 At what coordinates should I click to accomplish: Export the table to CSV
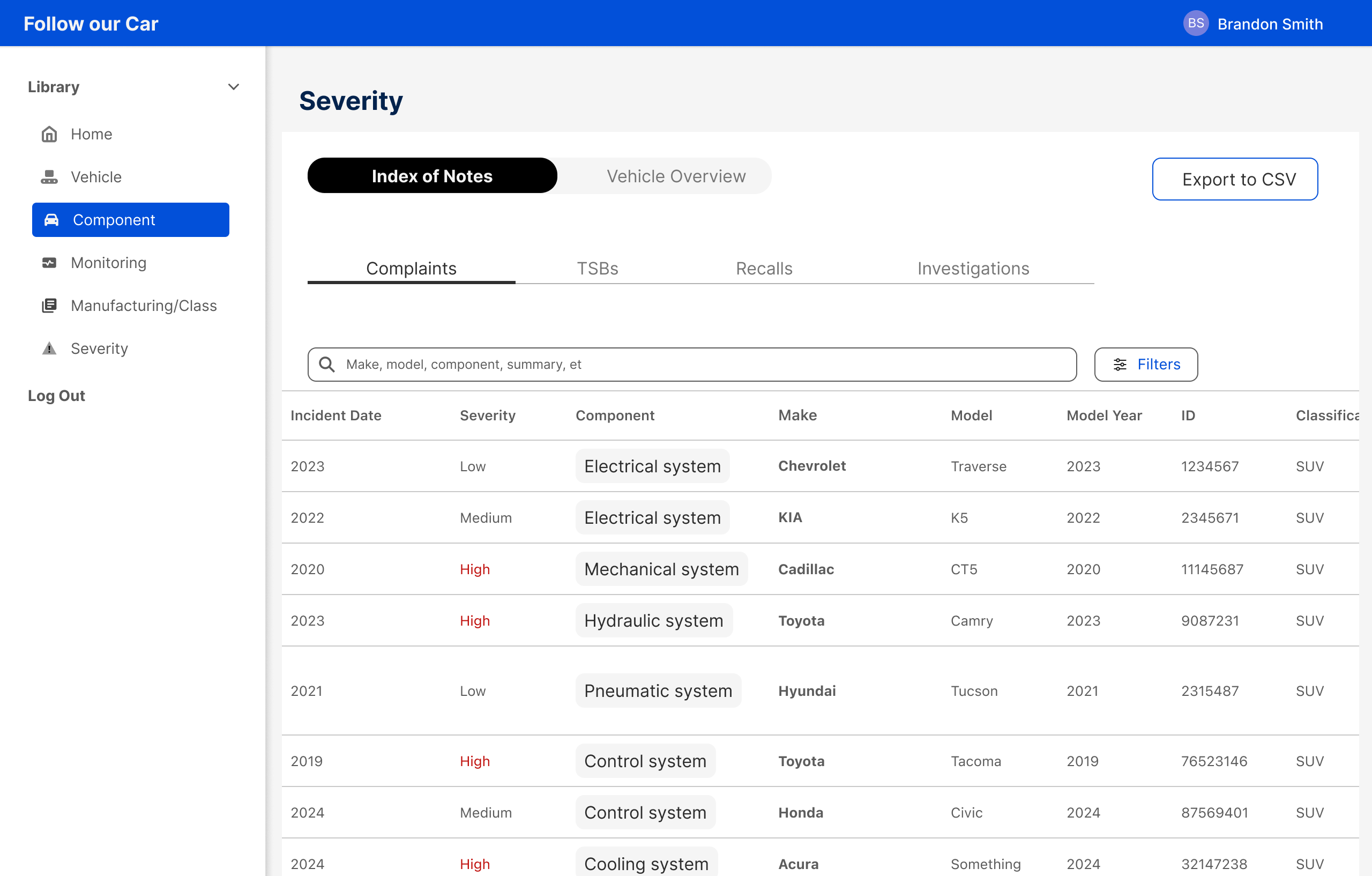point(1235,179)
